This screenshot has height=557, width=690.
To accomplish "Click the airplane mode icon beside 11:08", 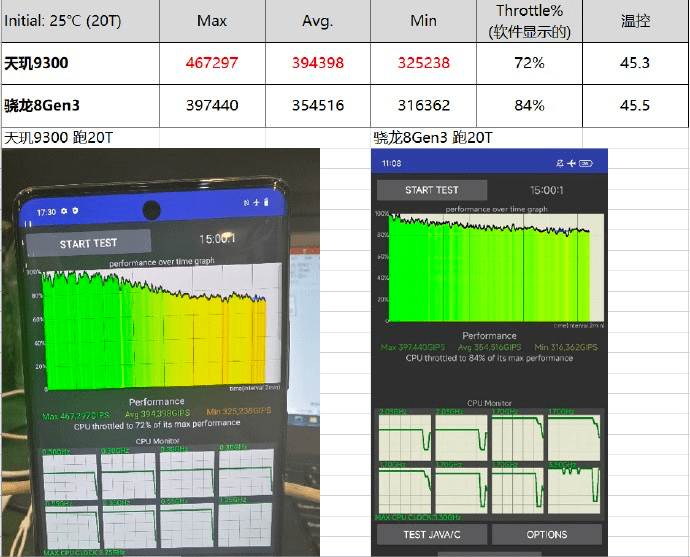I will point(571,163).
